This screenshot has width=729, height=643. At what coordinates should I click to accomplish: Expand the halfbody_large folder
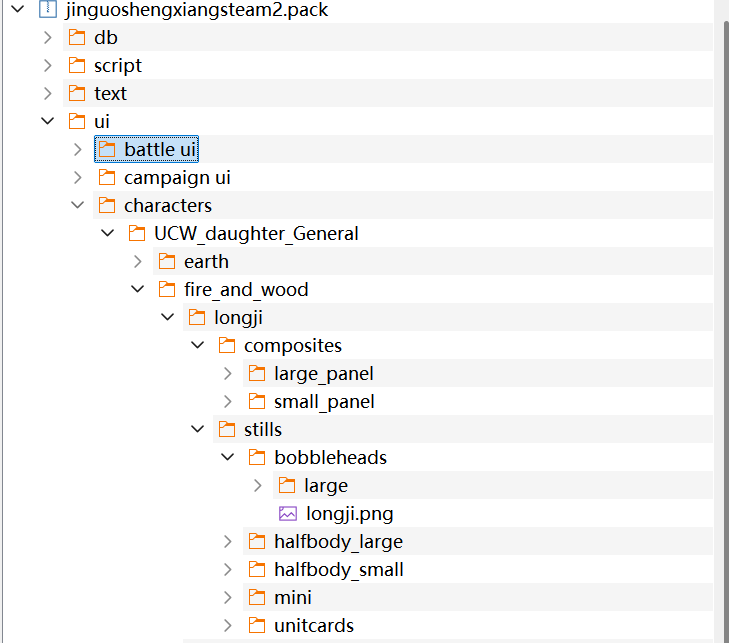(227, 541)
